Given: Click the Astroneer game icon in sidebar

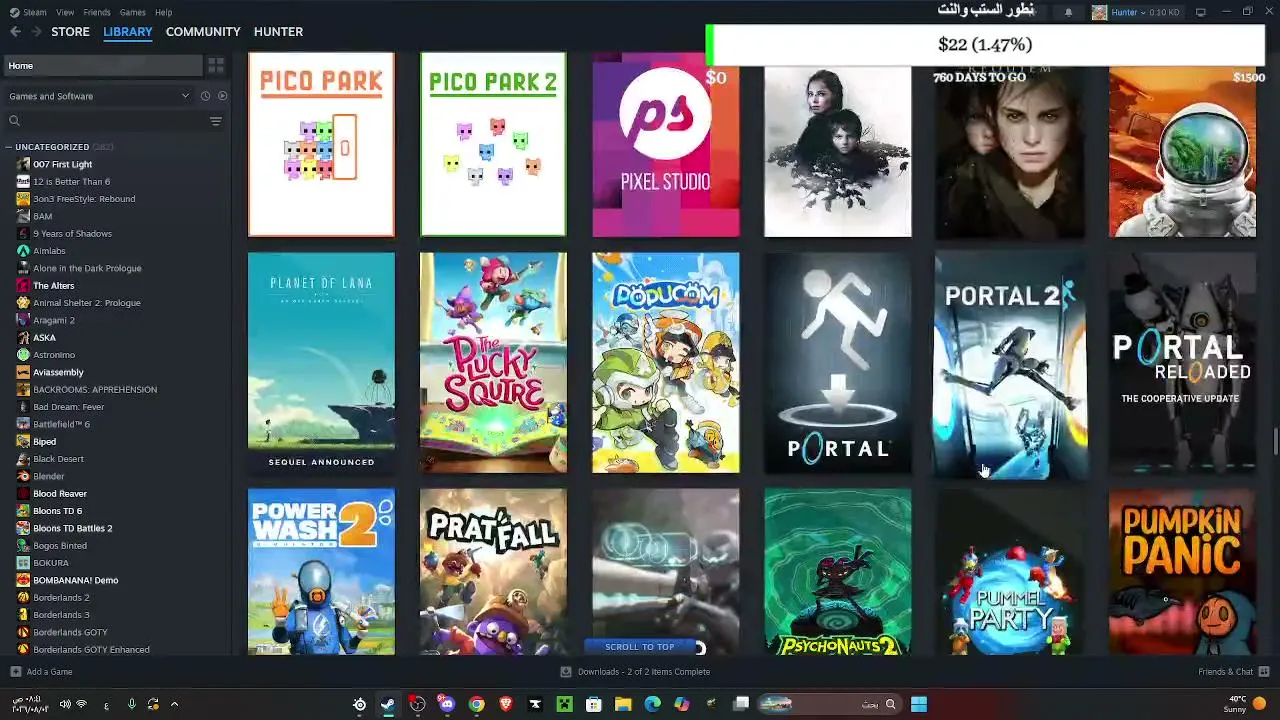Looking at the screenshot, I should [23, 355].
